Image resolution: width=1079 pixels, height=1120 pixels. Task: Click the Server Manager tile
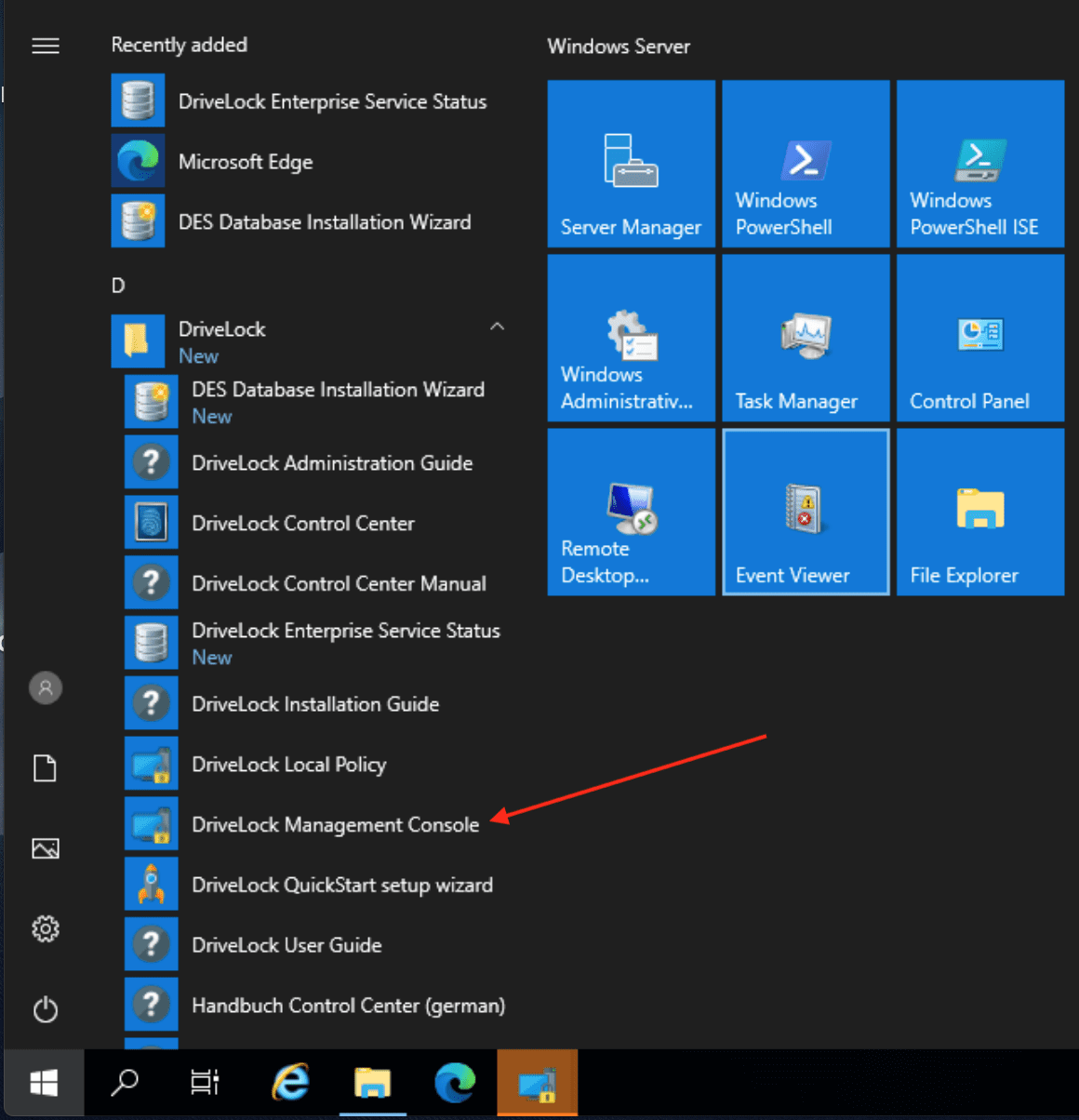[631, 164]
